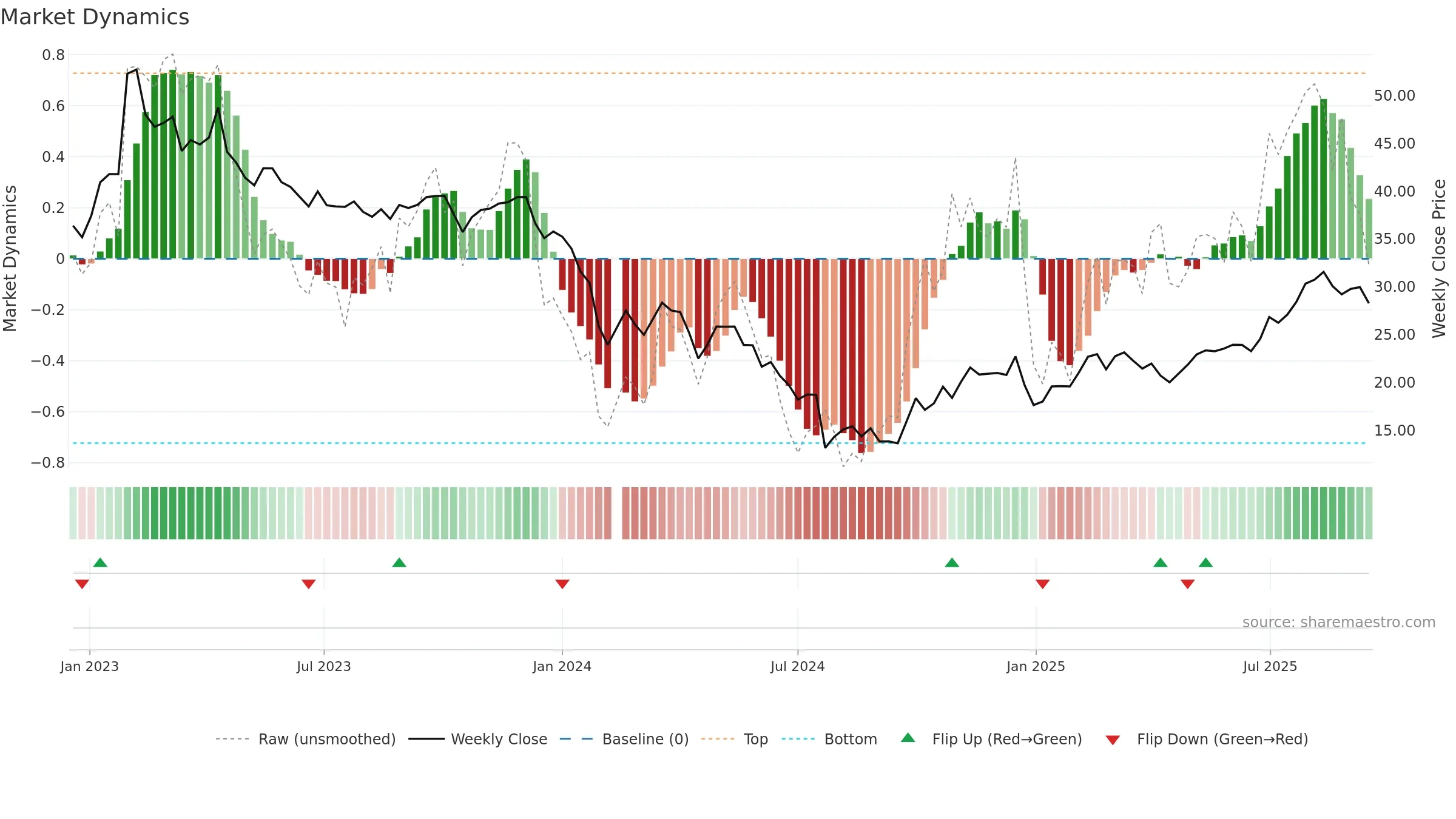Click the Jan 2025 x-axis label
Viewport: 1456px width, 819px height.
click(x=1036, y=666)
